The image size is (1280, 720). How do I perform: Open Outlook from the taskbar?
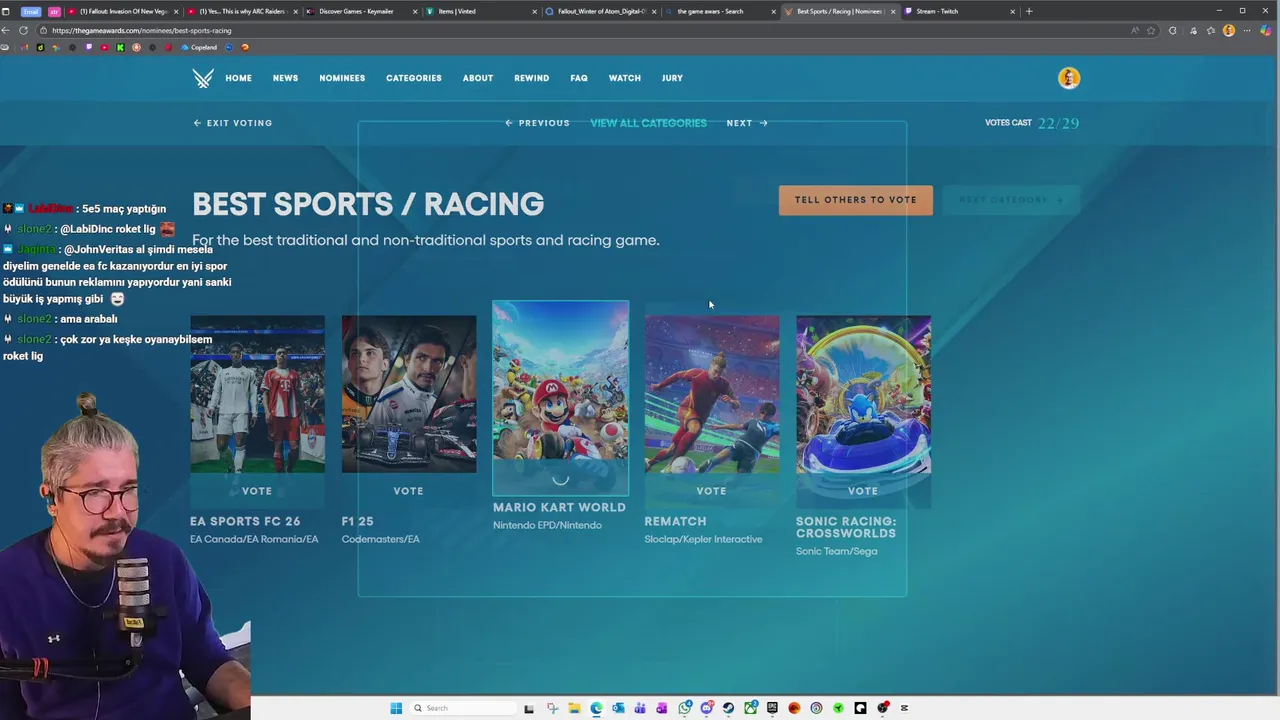(618, 708)
